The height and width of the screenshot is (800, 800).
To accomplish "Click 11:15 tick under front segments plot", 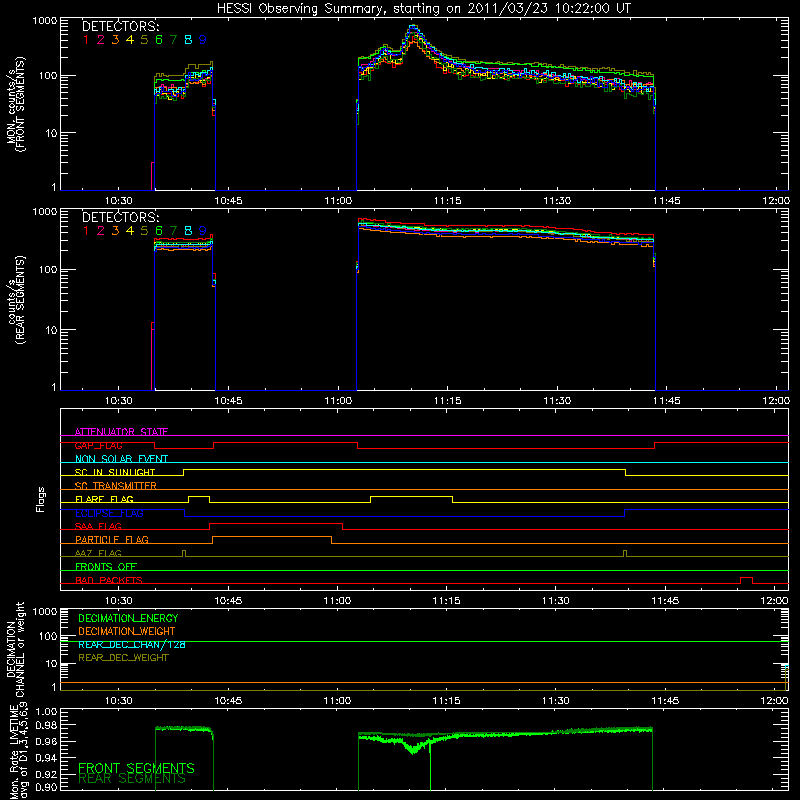I will [x=447, y=201].
